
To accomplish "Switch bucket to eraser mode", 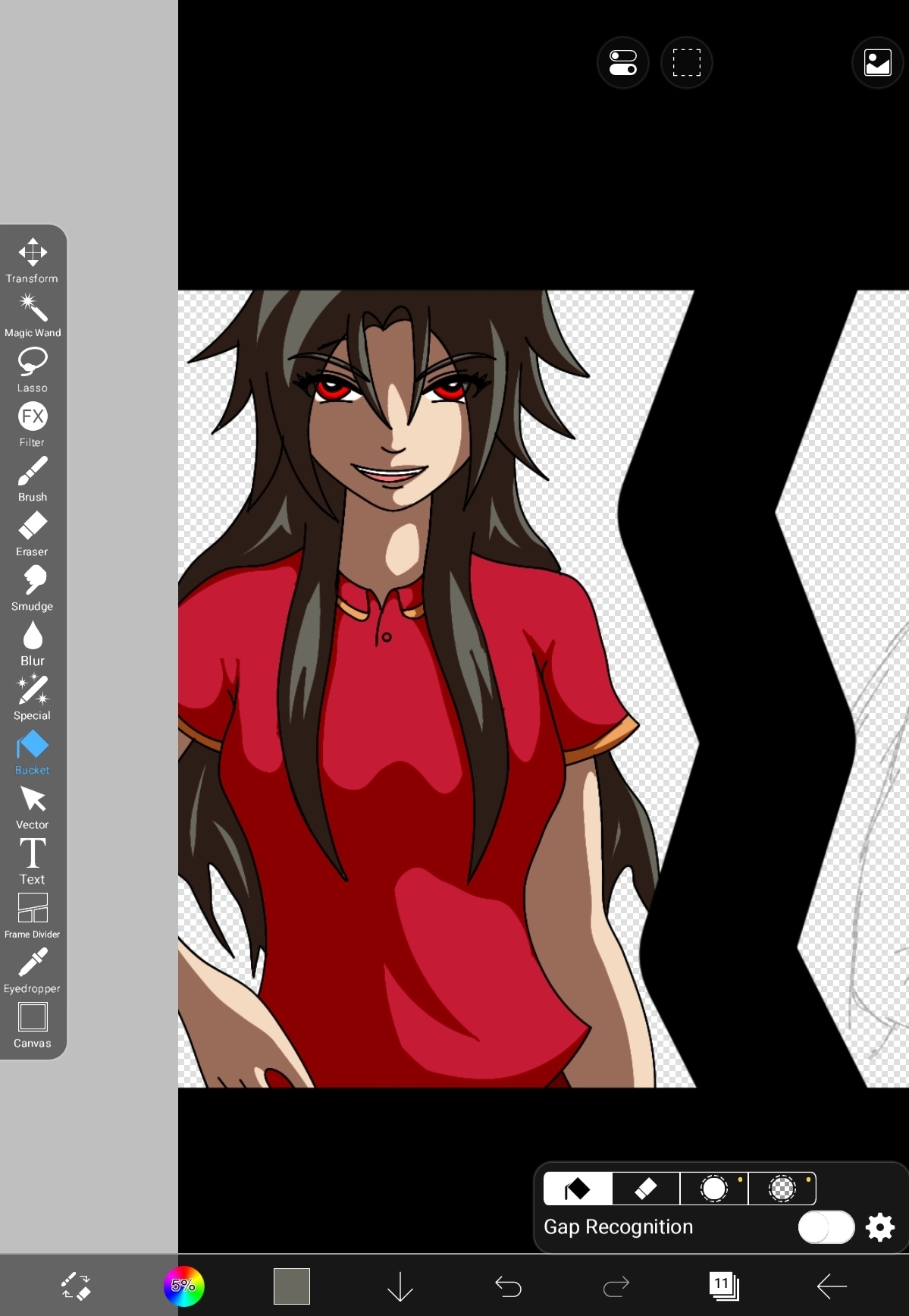I will tap(646, 1189).
